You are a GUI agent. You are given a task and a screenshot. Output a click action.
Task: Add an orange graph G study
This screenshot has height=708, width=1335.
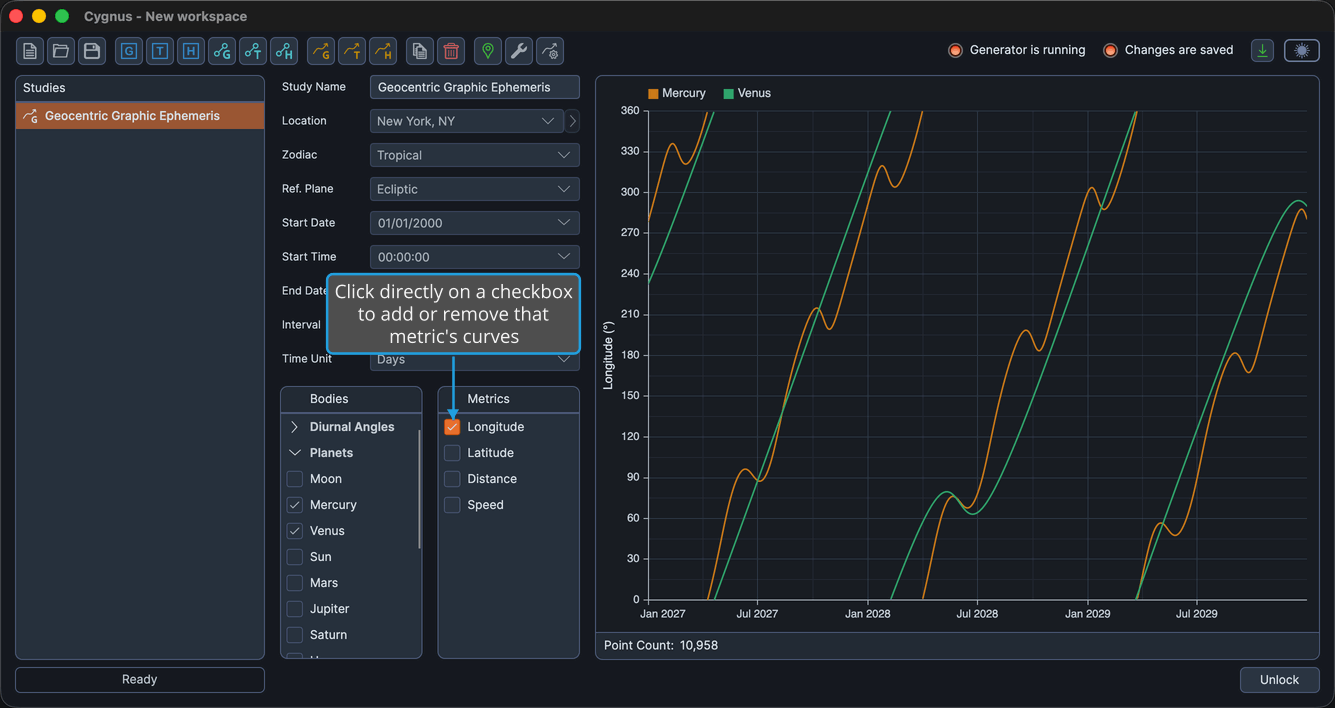tap(321, 51)
